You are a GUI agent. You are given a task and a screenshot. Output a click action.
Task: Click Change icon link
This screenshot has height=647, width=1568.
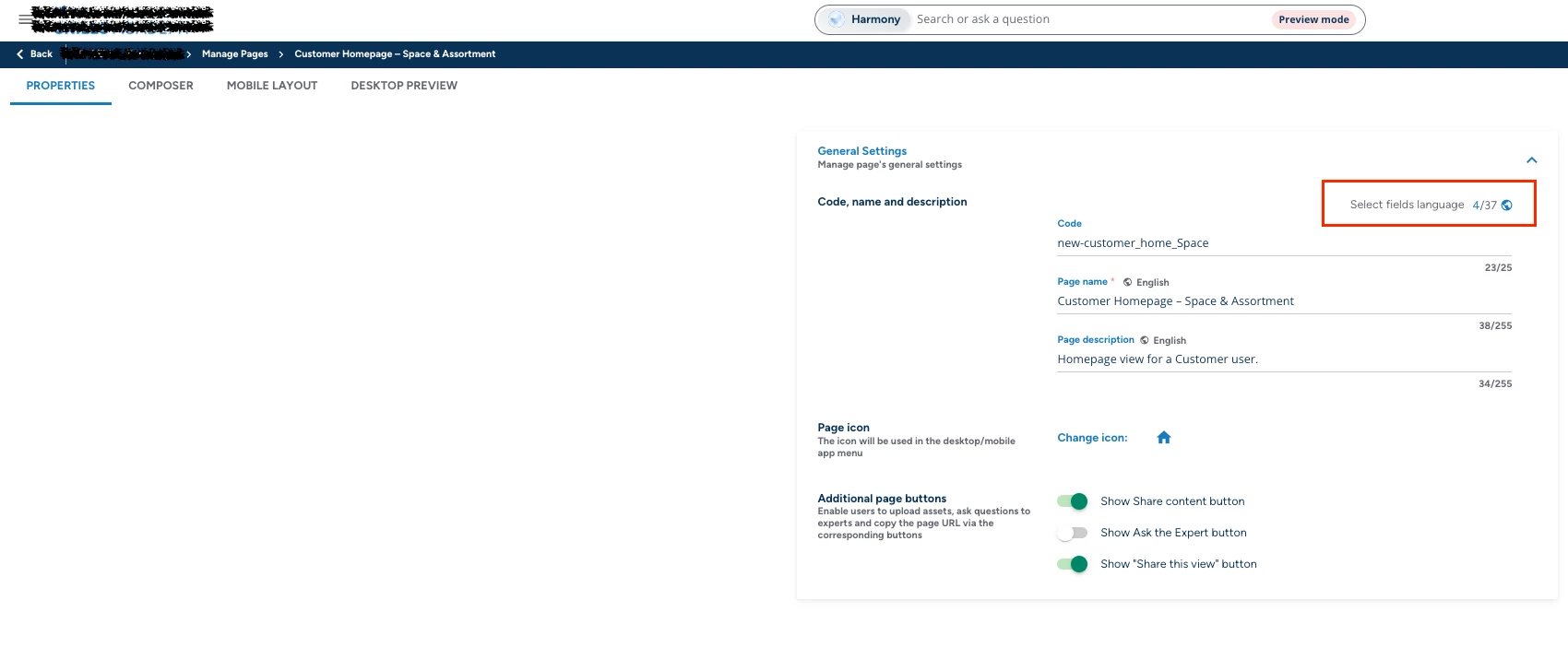pyautogui.click(x=1092, y=438)
